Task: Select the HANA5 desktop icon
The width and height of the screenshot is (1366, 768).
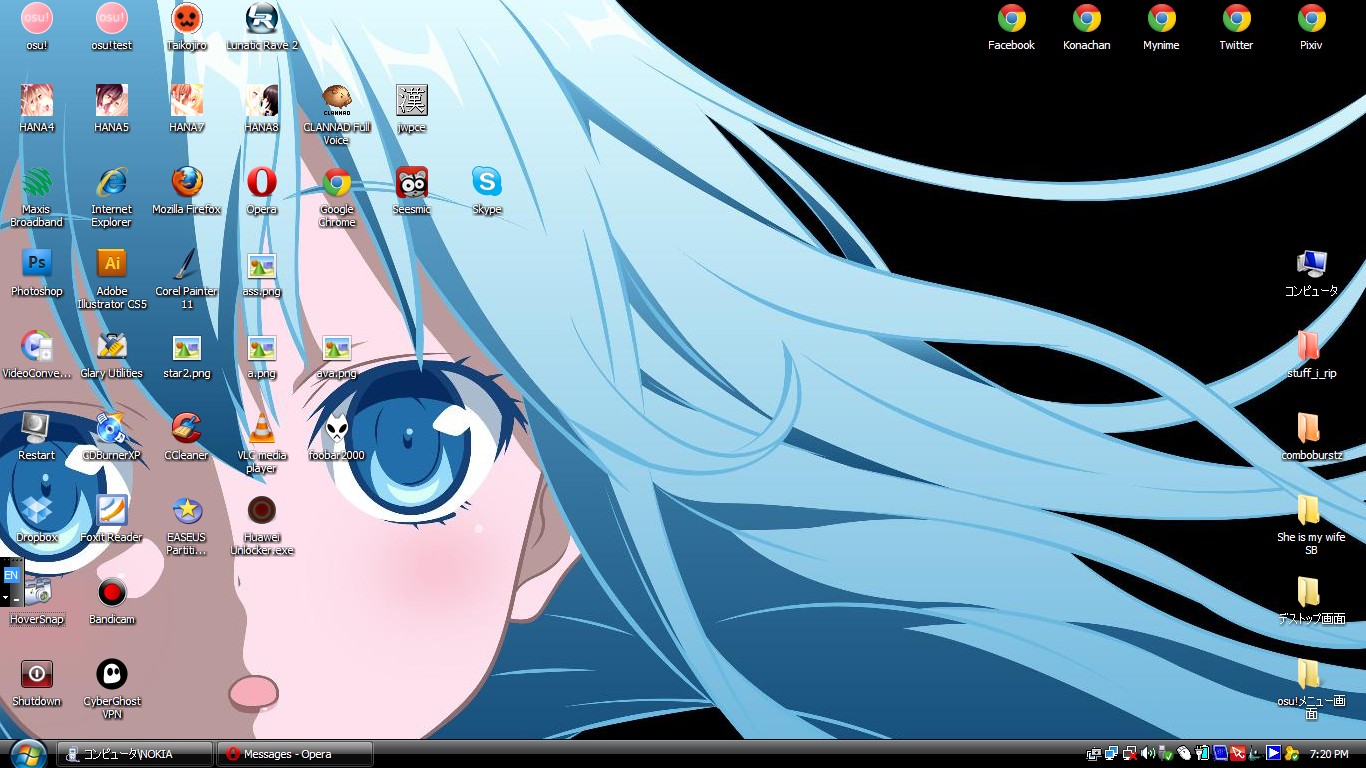Action: click(x=111, y=109)
